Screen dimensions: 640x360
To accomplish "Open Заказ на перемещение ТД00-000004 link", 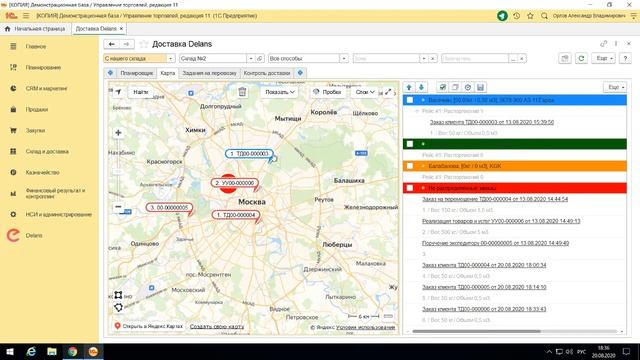I will 495,199.
